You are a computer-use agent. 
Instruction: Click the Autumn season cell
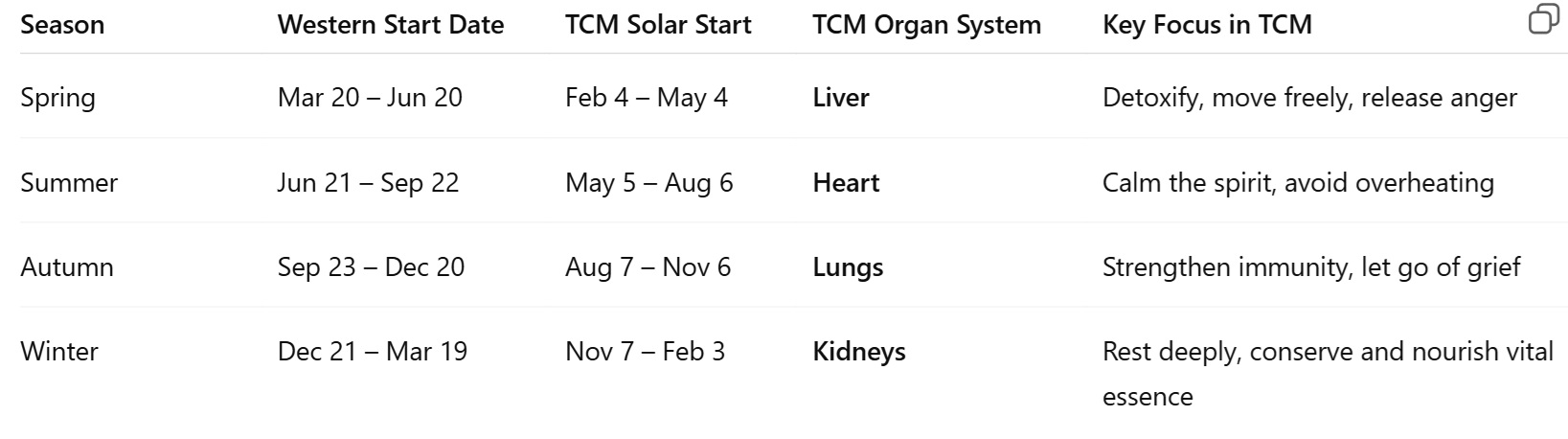[x=67, y=266]
